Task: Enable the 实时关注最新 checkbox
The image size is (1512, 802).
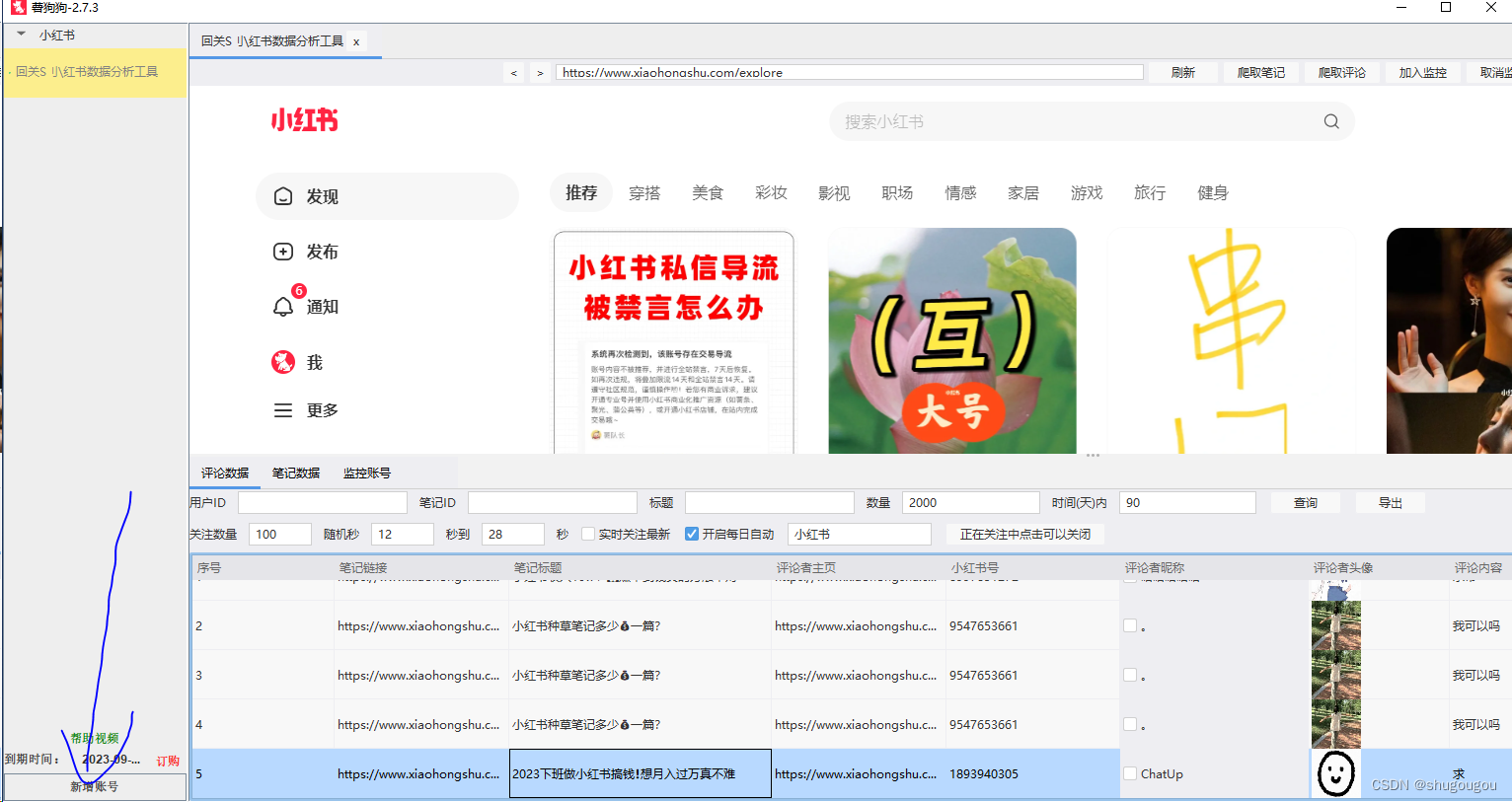Action: click(x=588, y=534)
